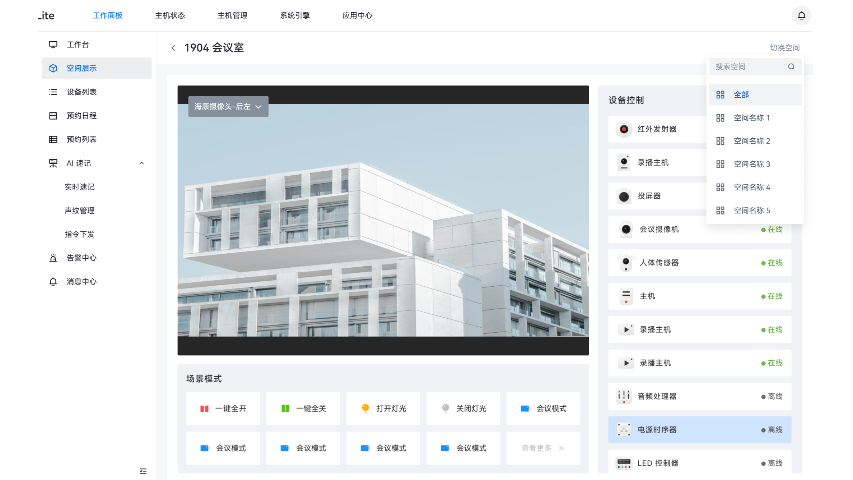Screen dimensions: 853x480
Task: Click the 1904 会议室 page title
Action: click(x=214, y=48)
